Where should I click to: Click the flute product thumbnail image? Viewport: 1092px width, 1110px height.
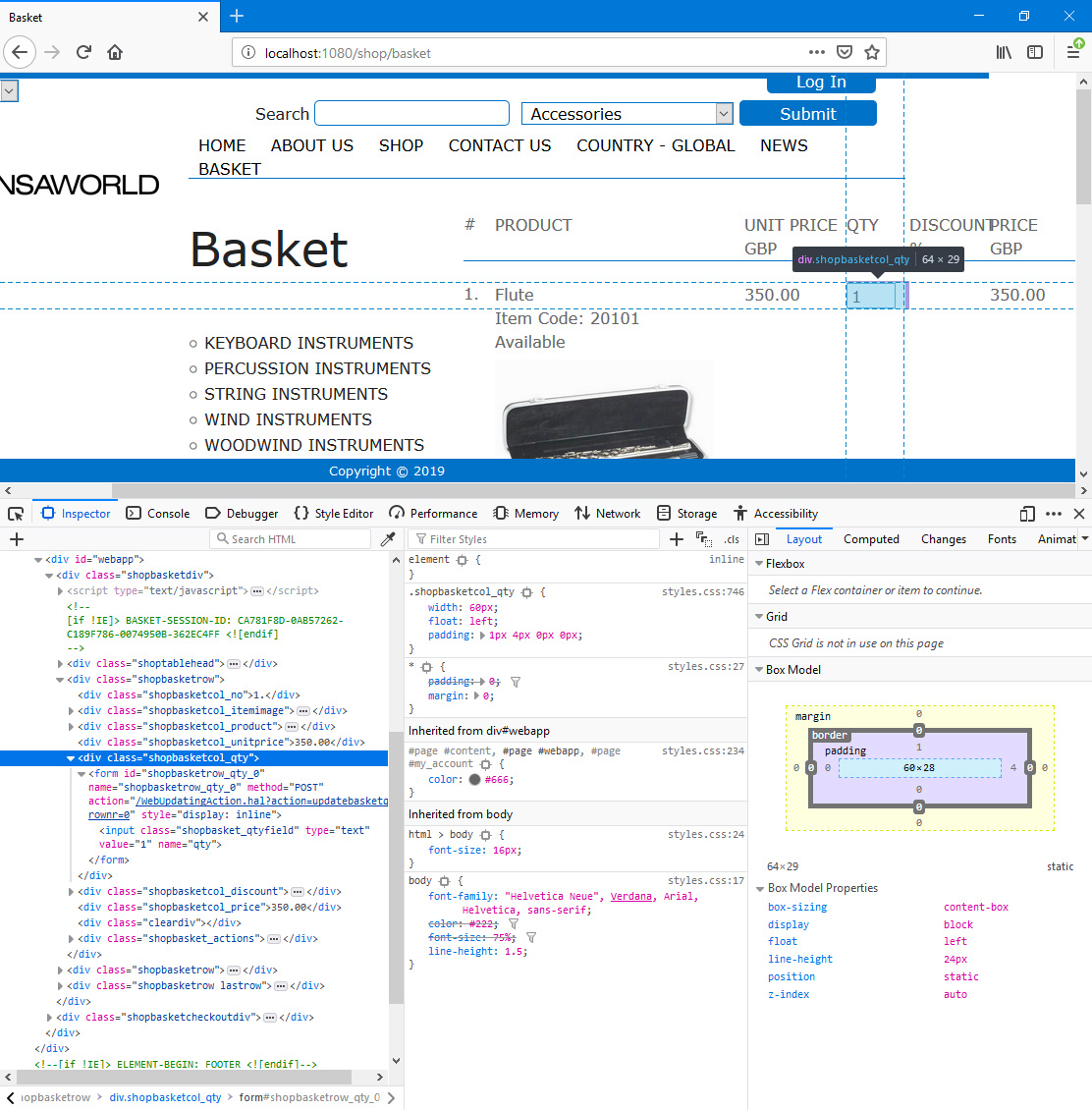coord(604,410)
